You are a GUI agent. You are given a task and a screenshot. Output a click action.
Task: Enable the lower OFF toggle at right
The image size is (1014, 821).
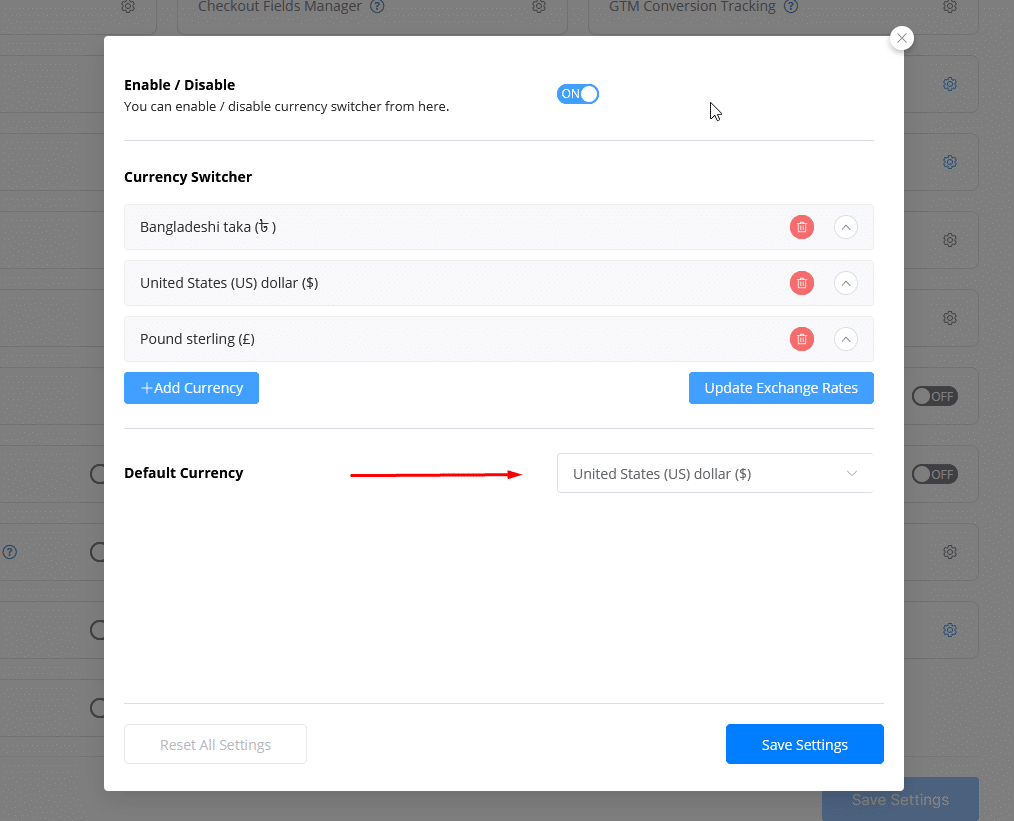(934, 474)
